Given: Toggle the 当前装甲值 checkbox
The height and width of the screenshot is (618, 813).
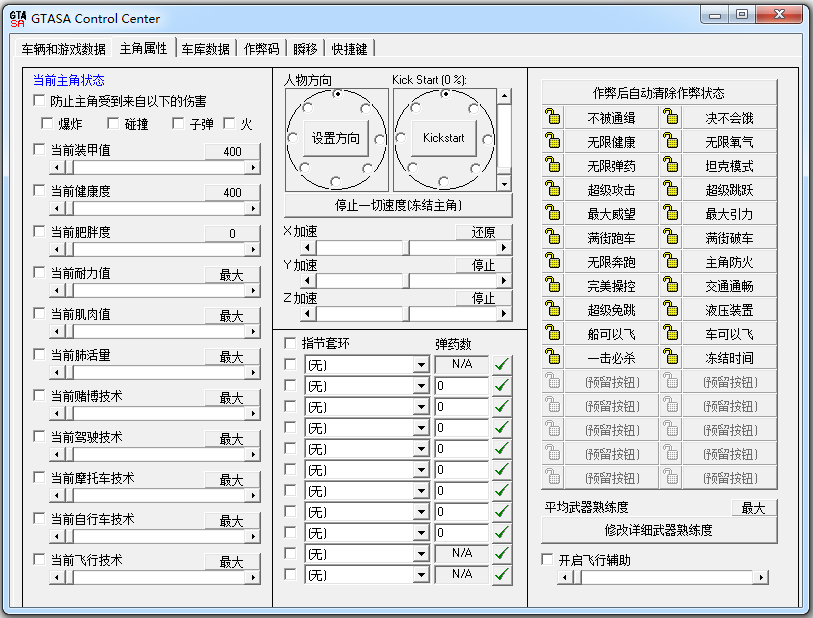Looking at the screenshot, I should 40,150.
